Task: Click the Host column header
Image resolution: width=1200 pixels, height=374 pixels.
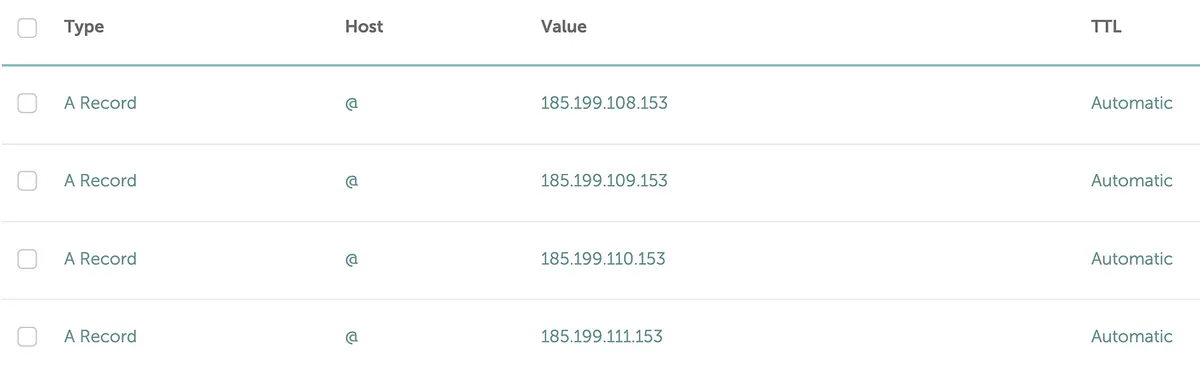Action: [x=364, y=27]
